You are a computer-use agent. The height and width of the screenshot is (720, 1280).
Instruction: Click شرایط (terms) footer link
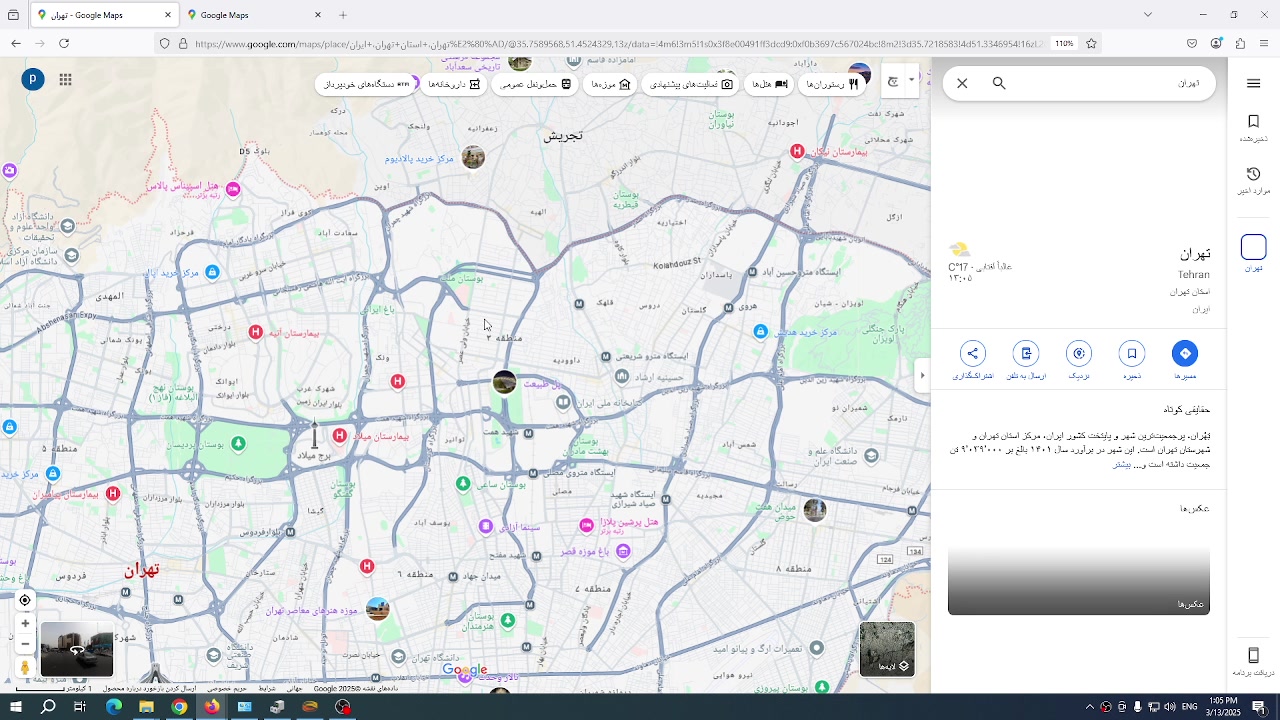[267, 689]
